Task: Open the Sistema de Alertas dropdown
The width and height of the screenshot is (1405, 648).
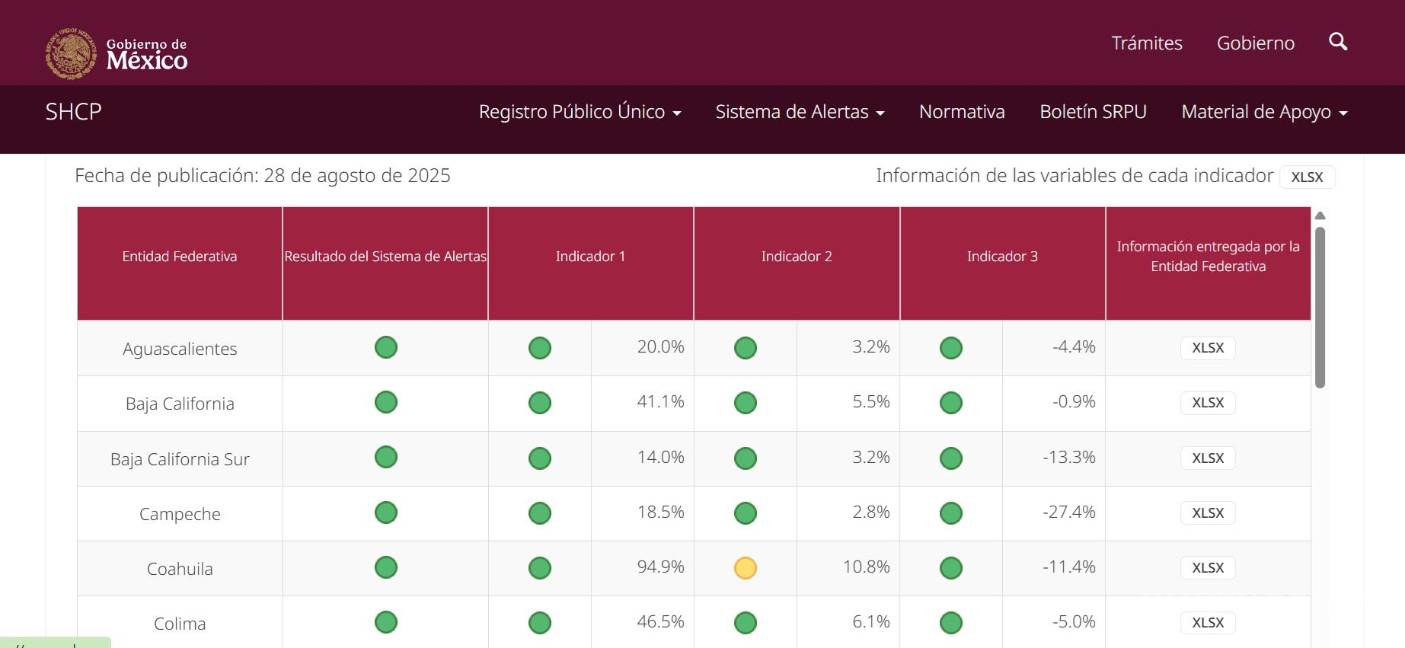Action: coord(798,112)
